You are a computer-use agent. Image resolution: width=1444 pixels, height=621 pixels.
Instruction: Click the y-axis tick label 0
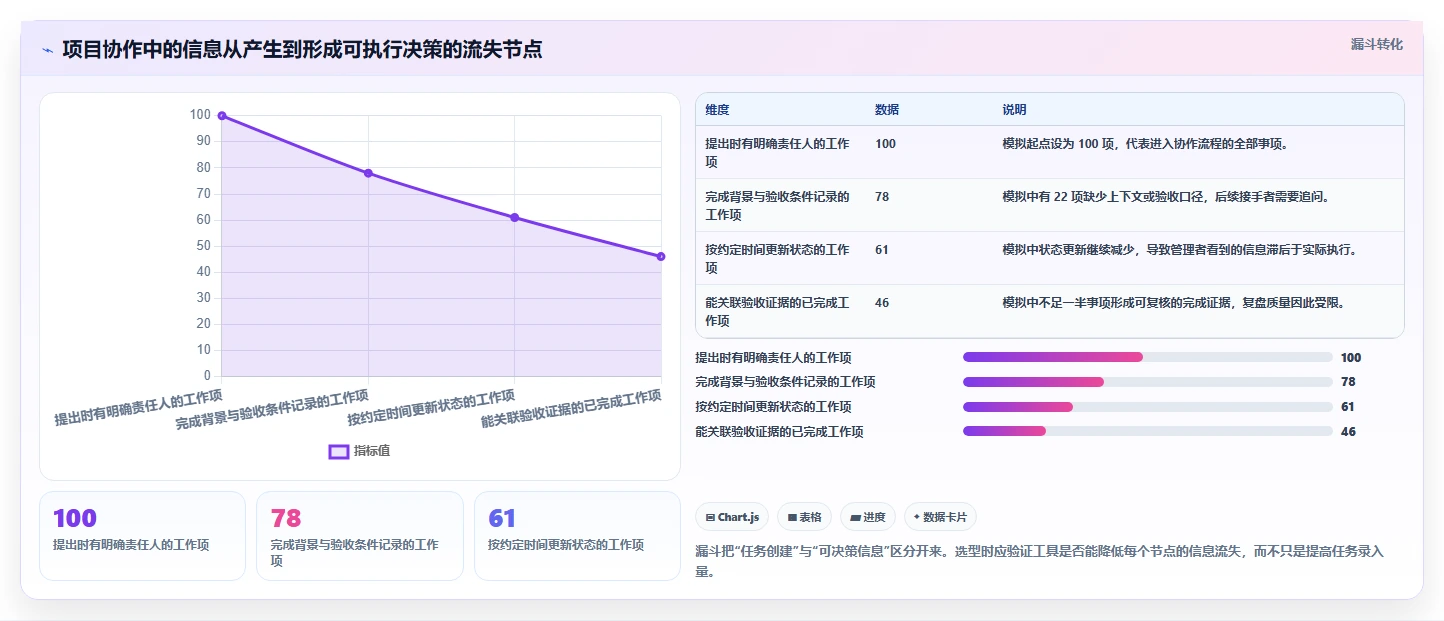coord(207,376)
